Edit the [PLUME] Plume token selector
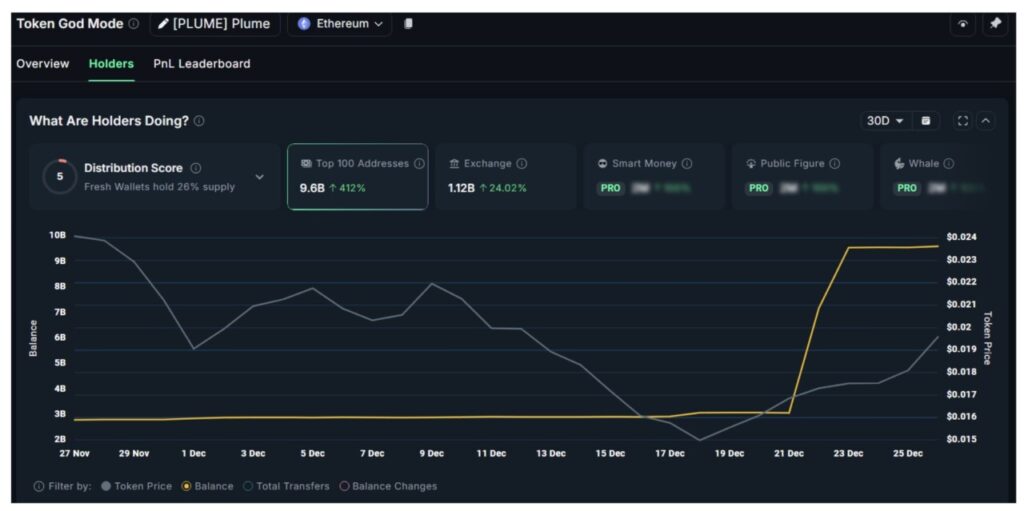Image resolution: width=1024 pixels, height=511 pixels. tap(214, 24)
